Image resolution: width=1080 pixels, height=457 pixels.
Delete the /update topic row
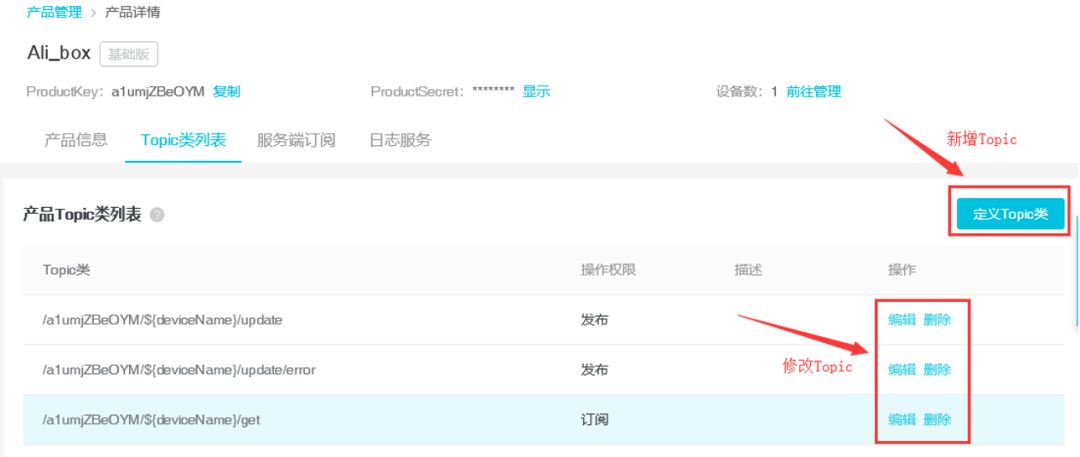tap(937, 320)
